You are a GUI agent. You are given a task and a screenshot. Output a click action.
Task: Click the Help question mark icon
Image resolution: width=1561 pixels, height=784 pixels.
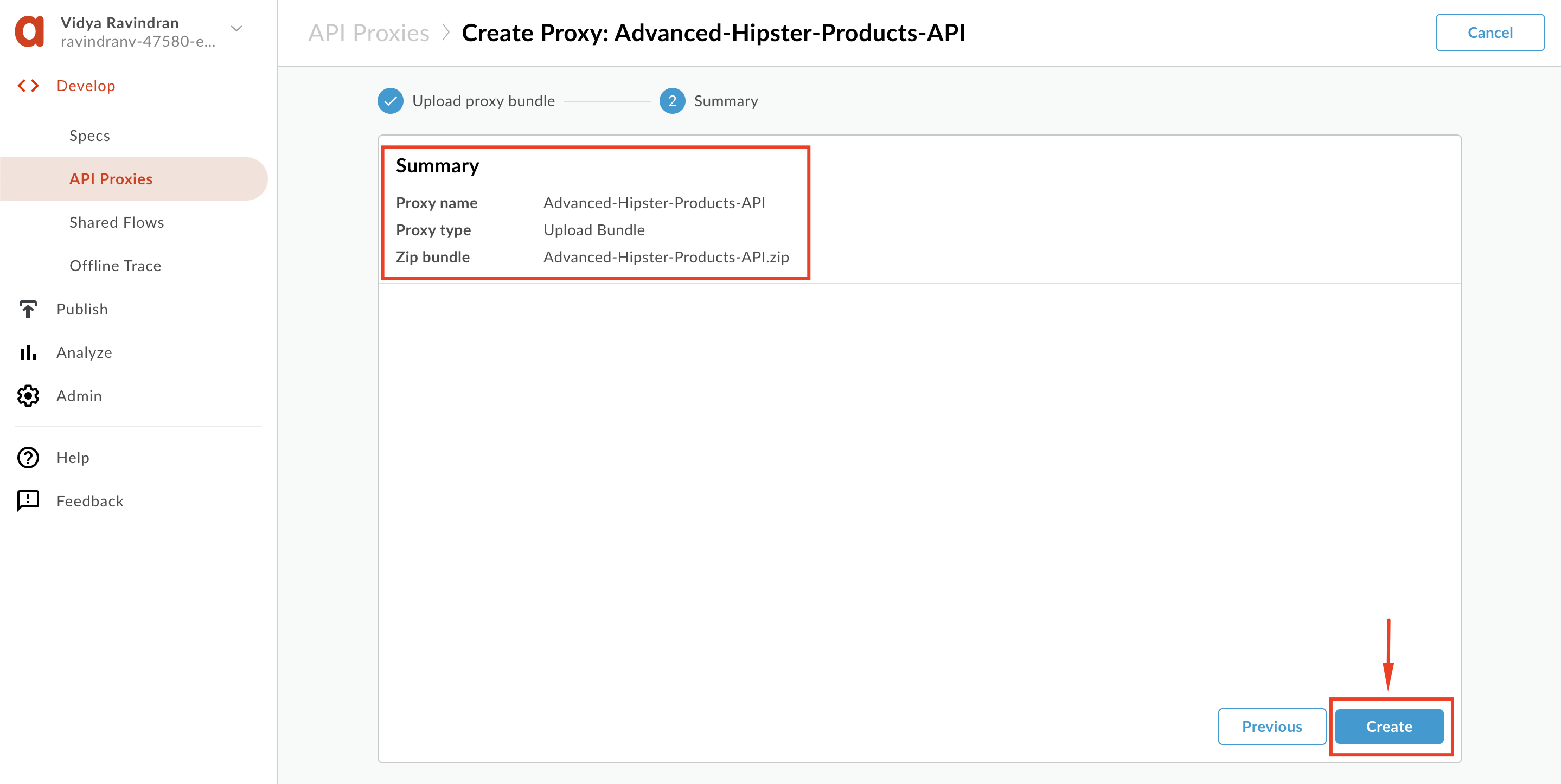coord(28,458)
